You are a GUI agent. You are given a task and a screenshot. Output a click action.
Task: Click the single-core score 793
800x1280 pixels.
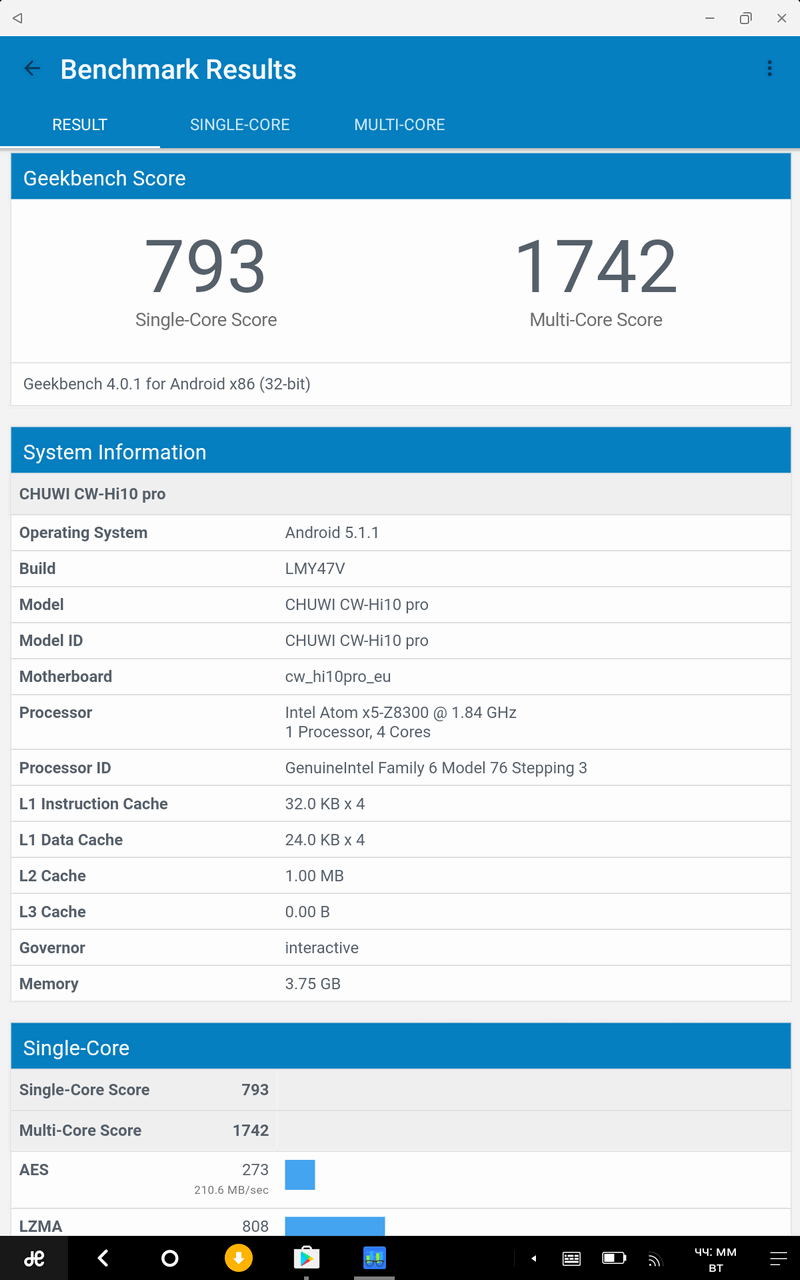tap(206, 267)
